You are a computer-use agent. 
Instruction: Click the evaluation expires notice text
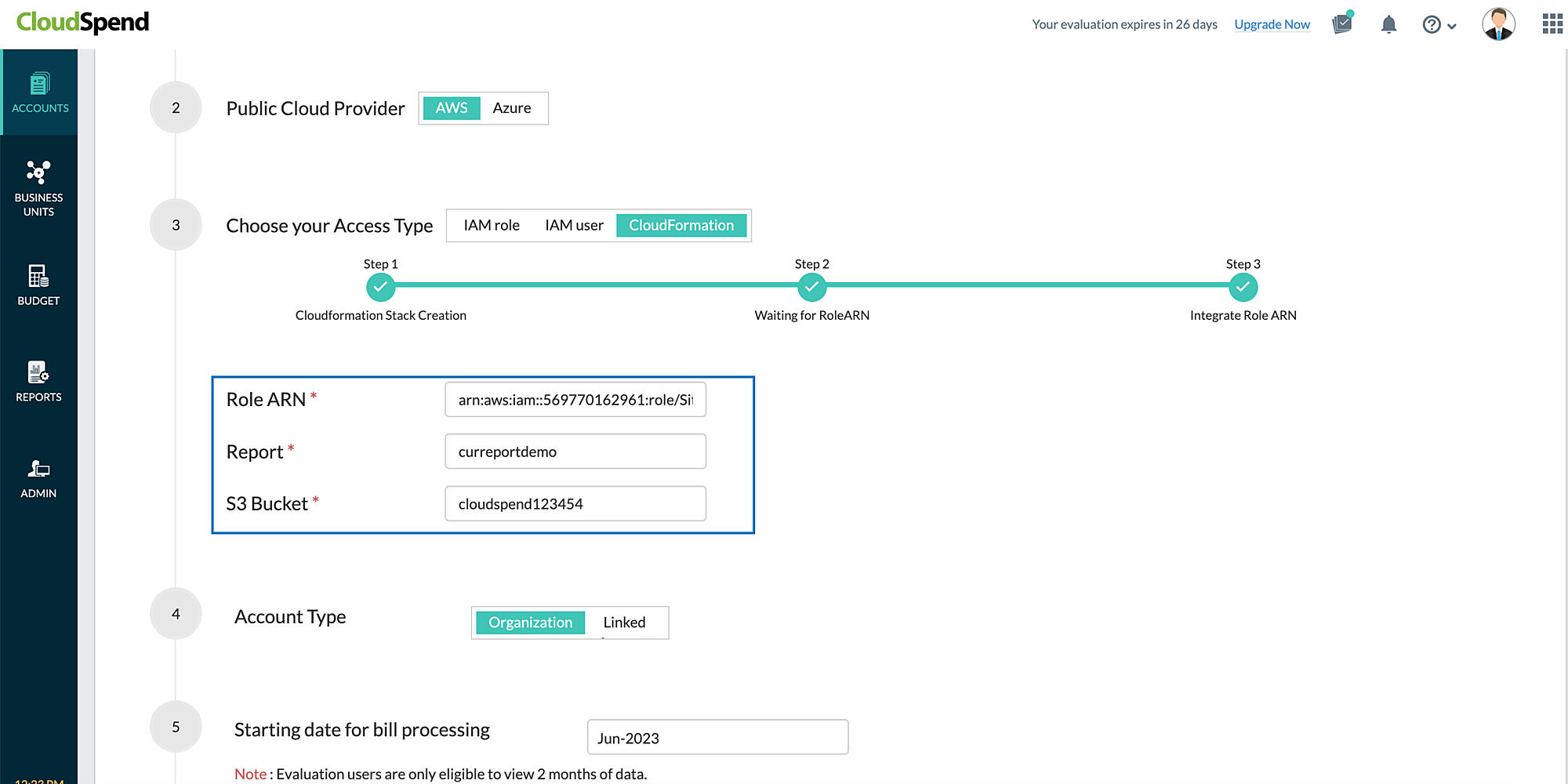1124,24
